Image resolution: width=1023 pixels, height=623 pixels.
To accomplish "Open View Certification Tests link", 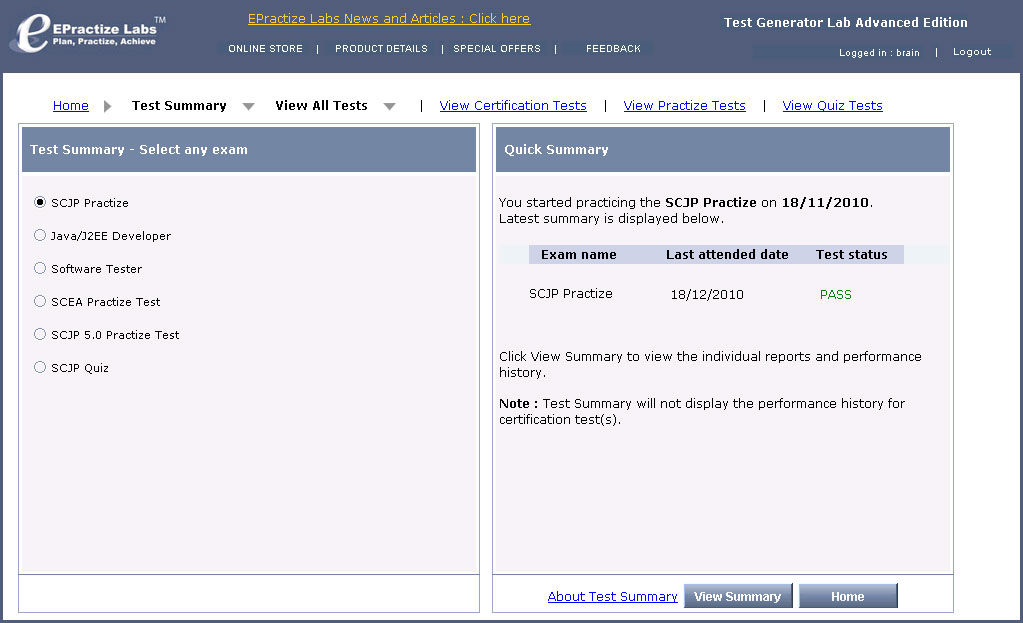I will coord(513,106).
